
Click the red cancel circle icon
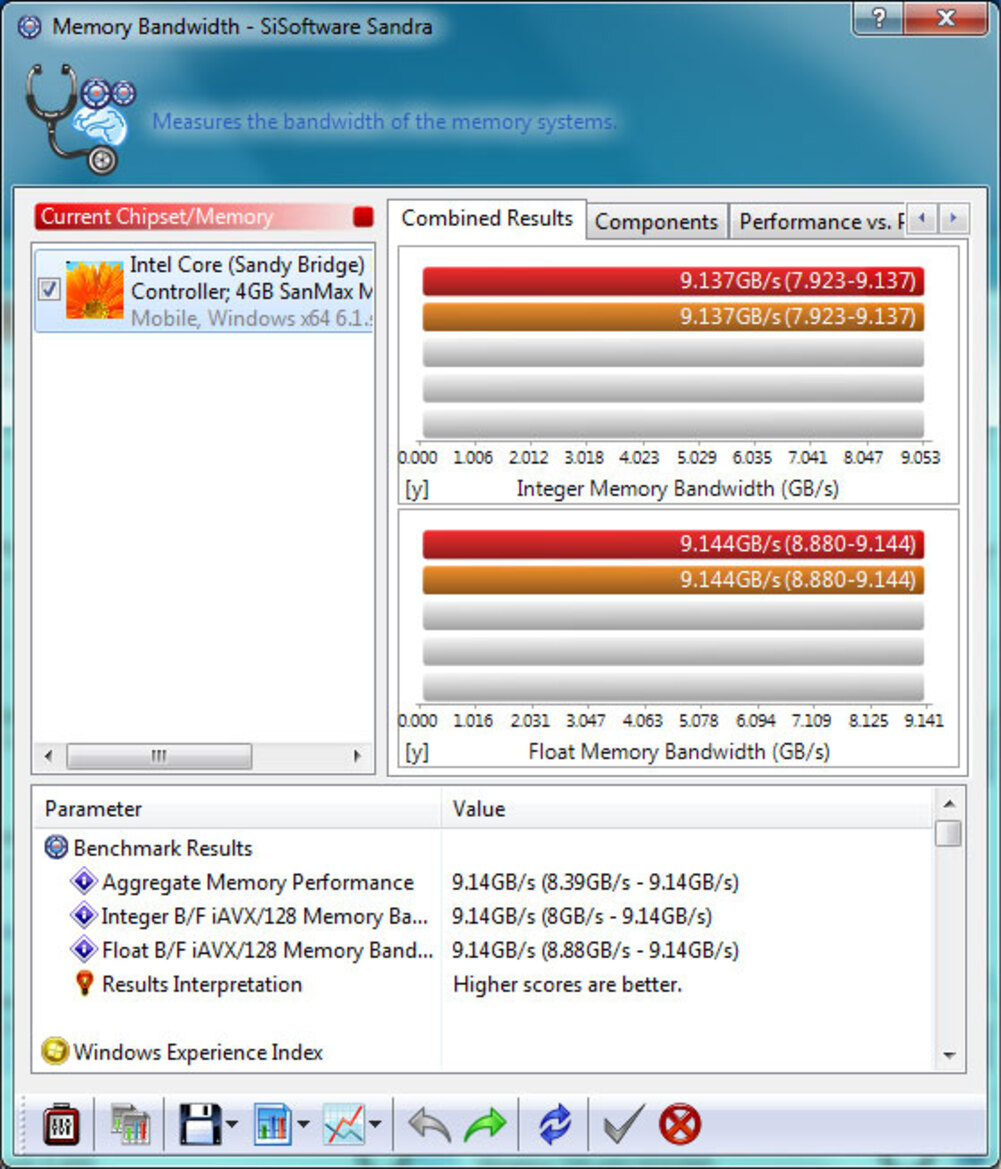pyautogui.click(x=680, y=1124)
